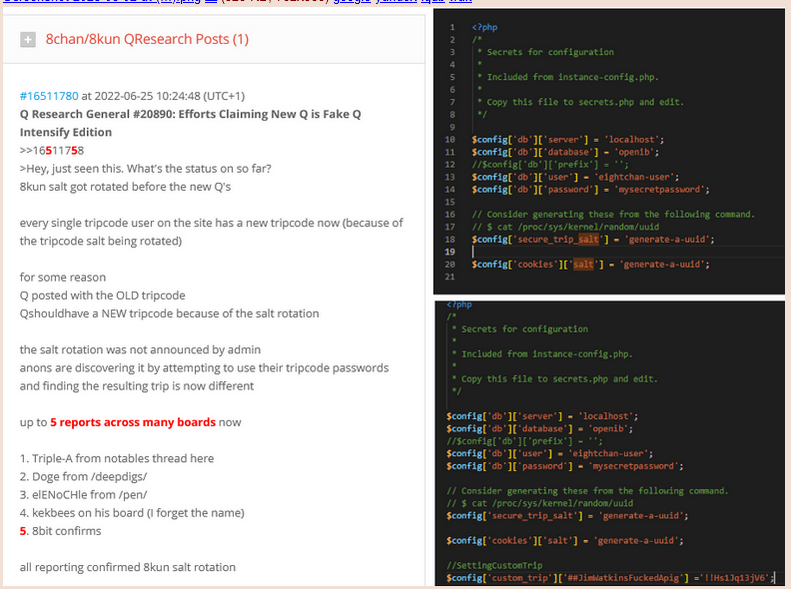Click 'all reporting confirmed 8kun salt rotation'
Screen dimensions: 791x589
[128, 567]
